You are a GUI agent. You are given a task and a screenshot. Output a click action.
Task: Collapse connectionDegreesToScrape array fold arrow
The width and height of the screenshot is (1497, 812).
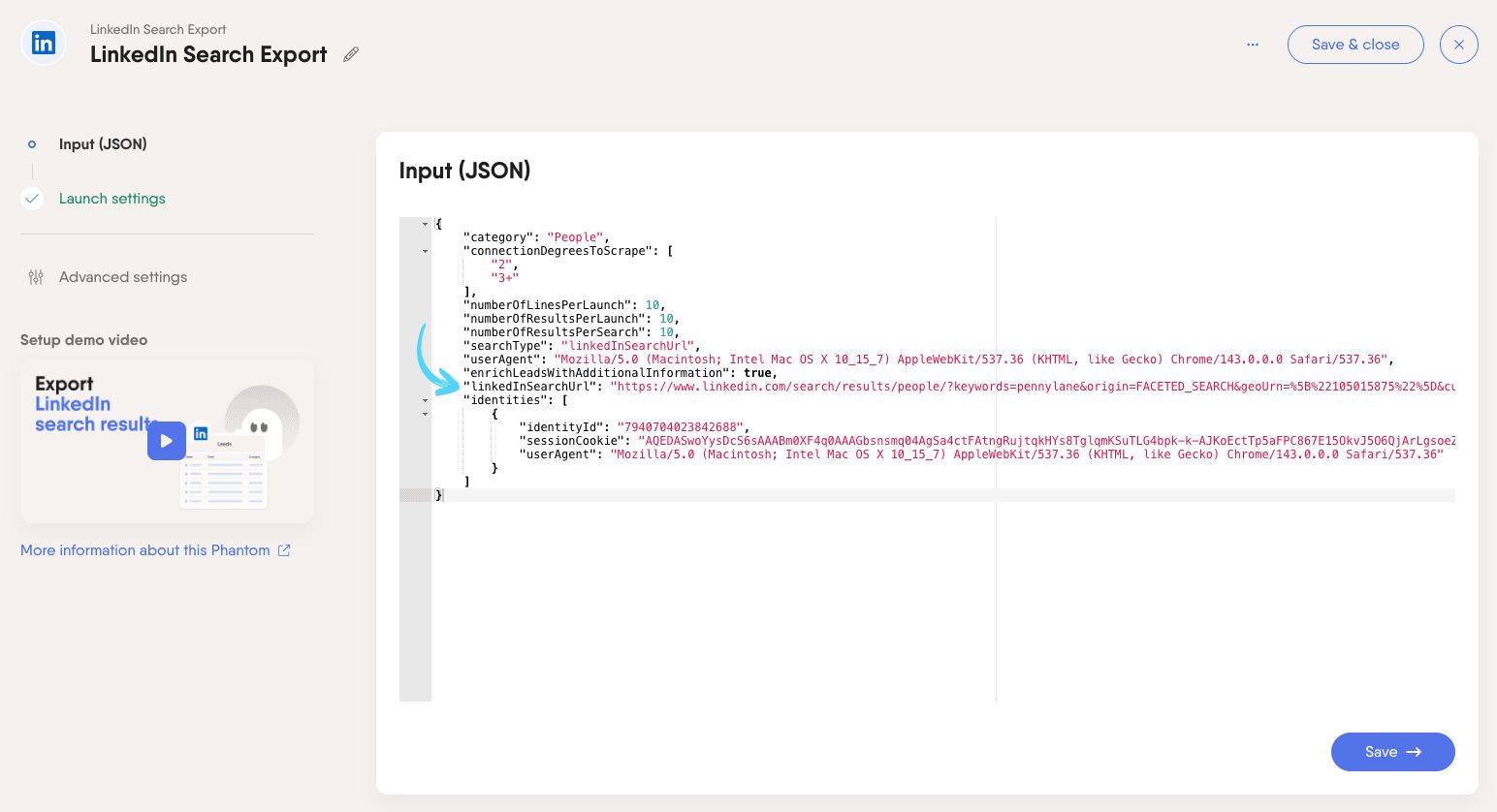pyautogui.click(x=425, y=251)
